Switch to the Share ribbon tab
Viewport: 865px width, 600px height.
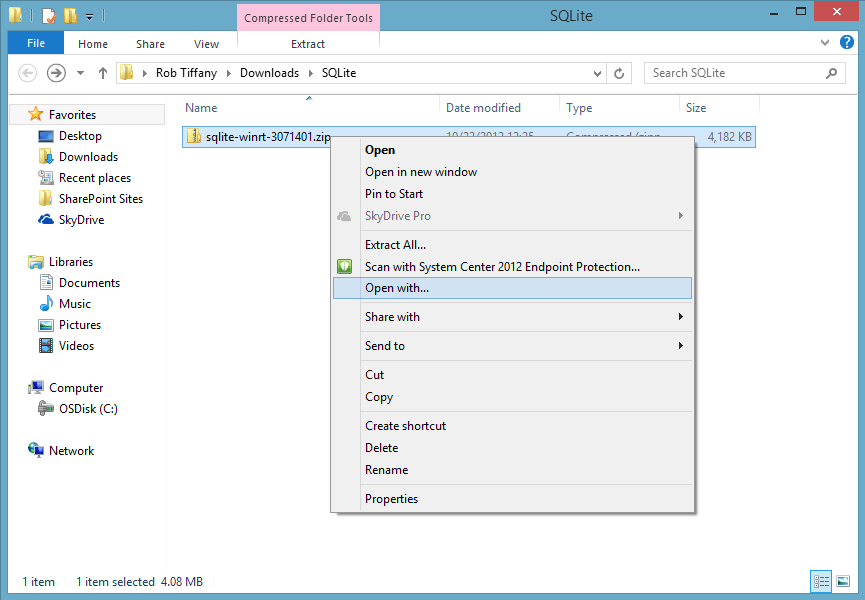point(150,44)
